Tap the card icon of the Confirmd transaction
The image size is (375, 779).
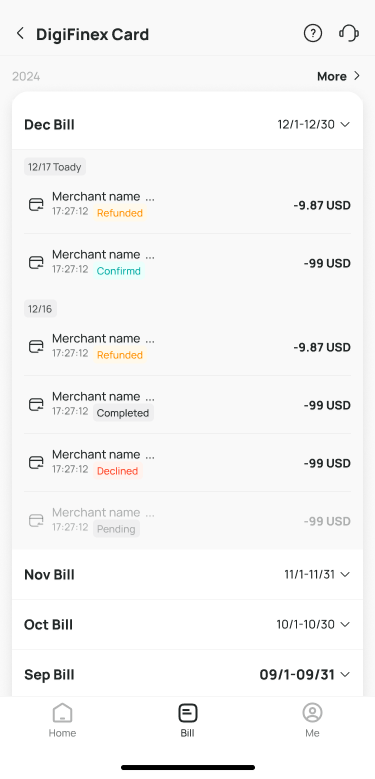pos(36,262)
